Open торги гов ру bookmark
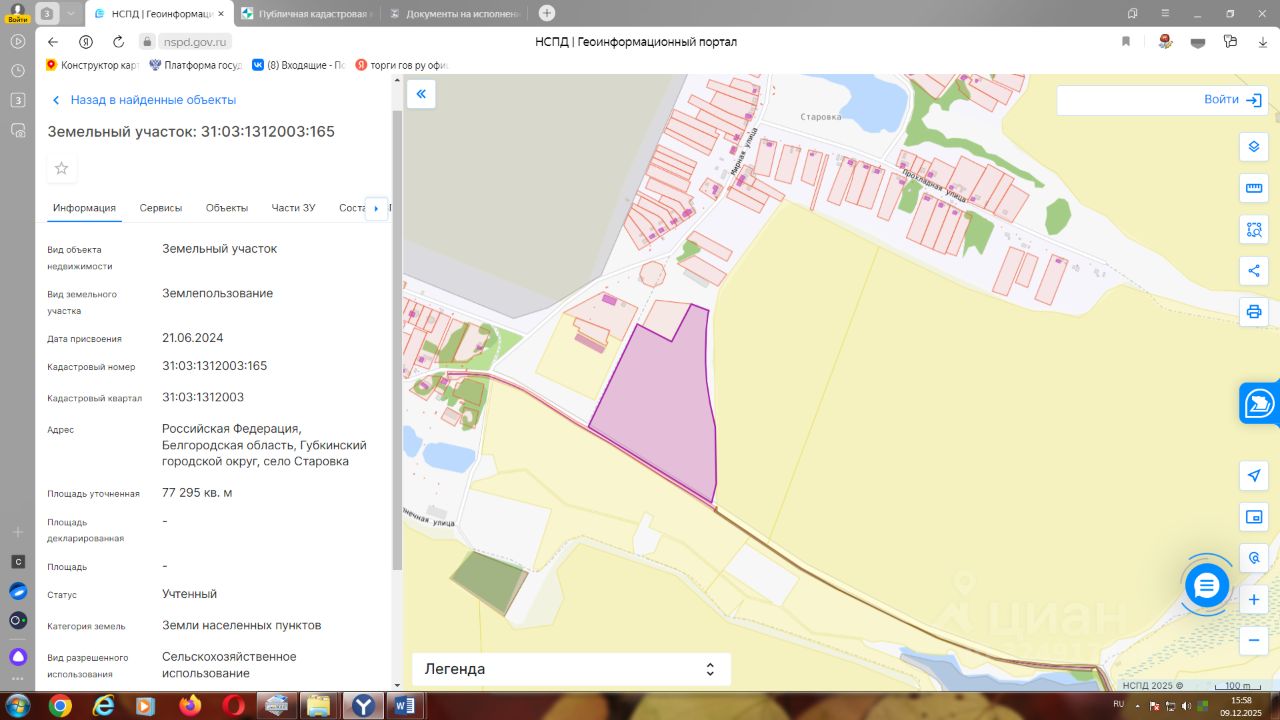The width and height of the screenshot is (1280, 720). [x=402, y=65]
